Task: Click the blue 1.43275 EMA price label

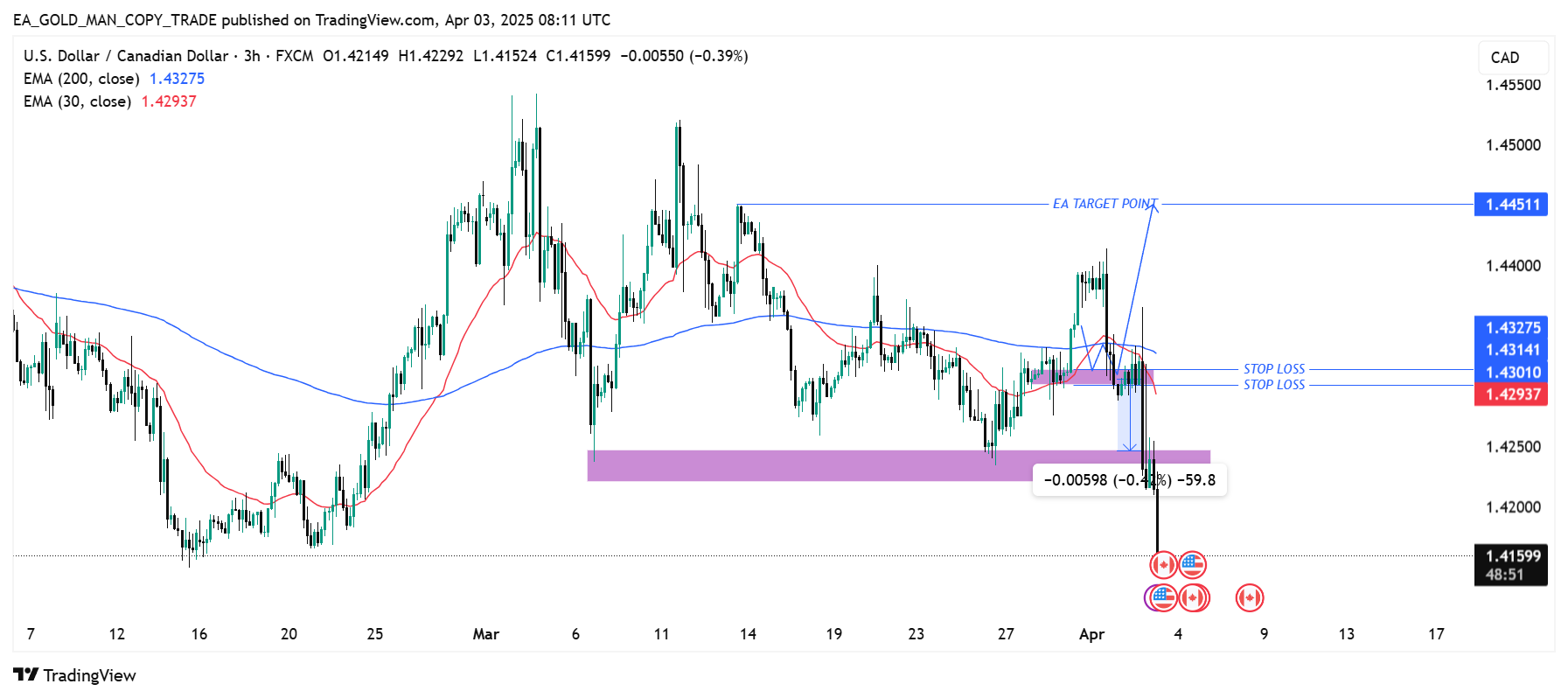Action: point(1511,328)
